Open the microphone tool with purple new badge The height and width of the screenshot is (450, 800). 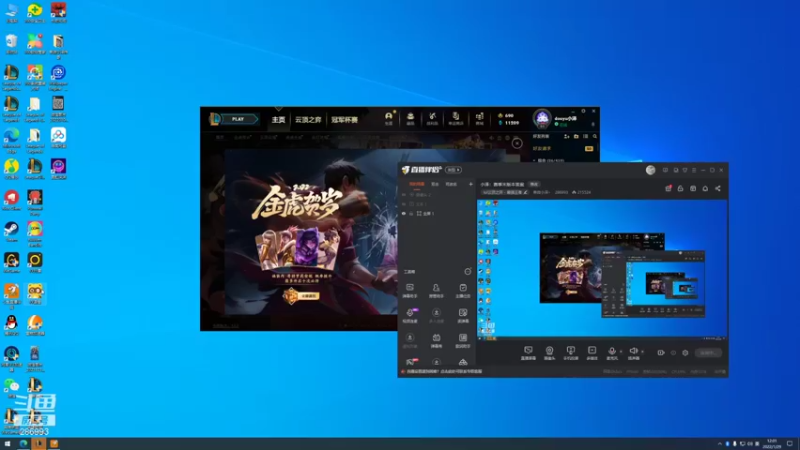410,315
